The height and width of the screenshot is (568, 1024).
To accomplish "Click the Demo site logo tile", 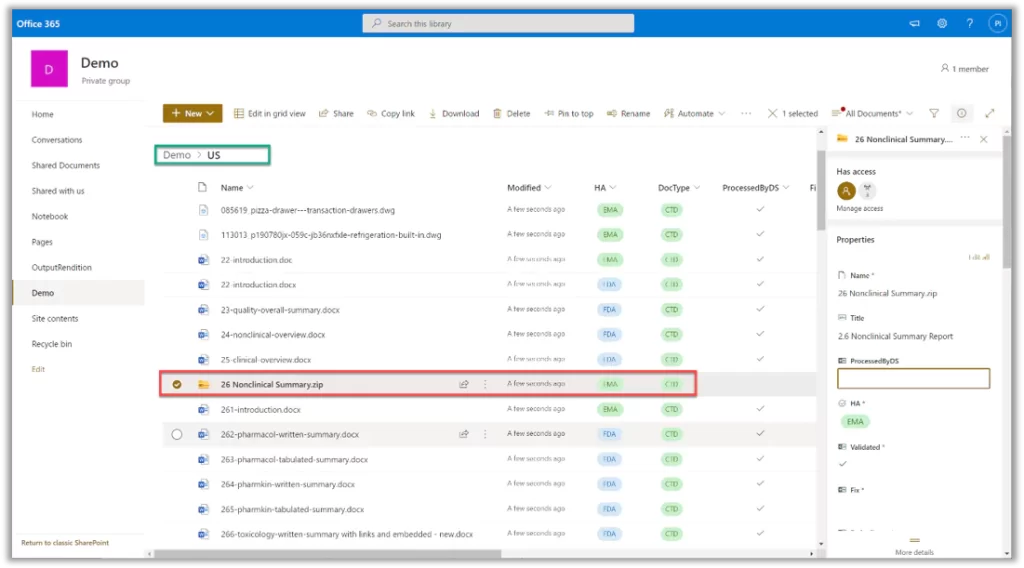I will (x=49, y=69).
